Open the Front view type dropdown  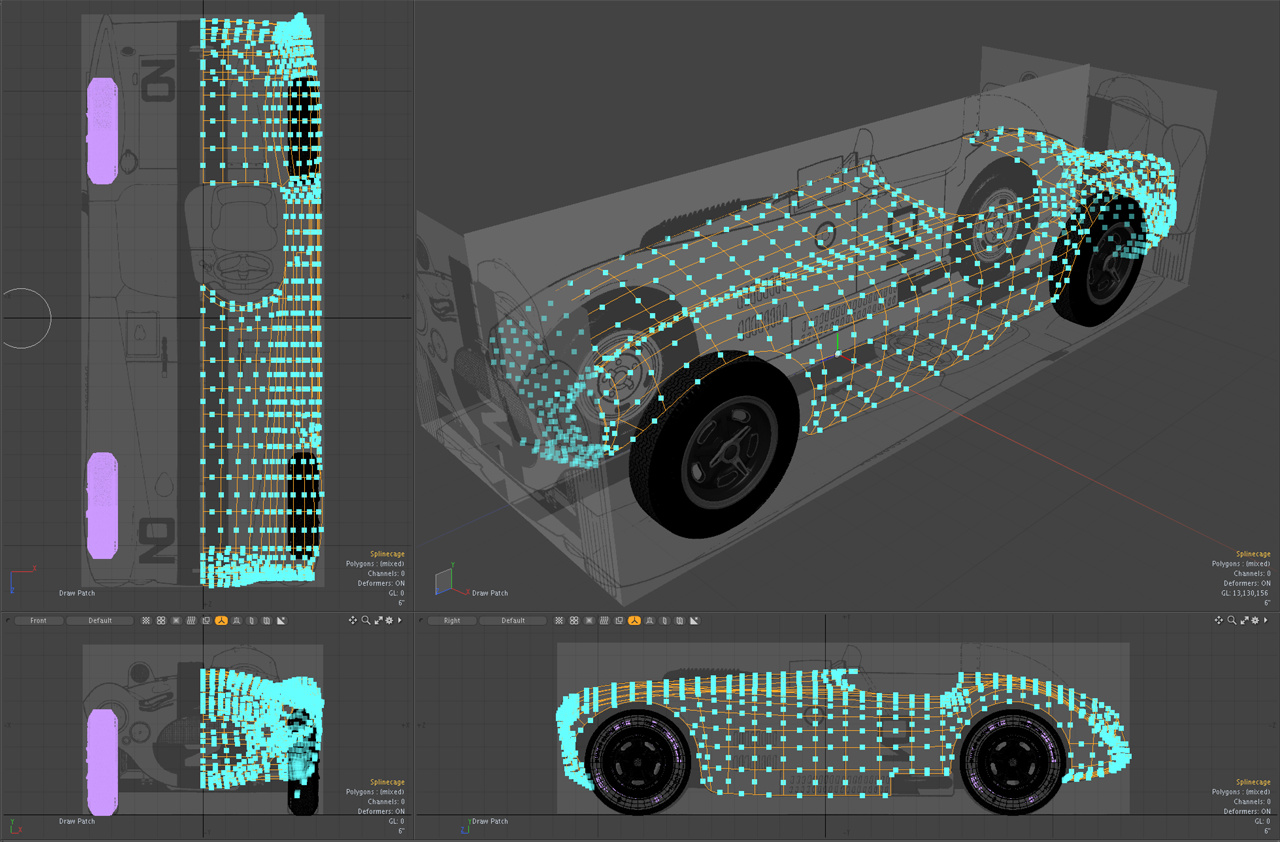click(38, 621)
